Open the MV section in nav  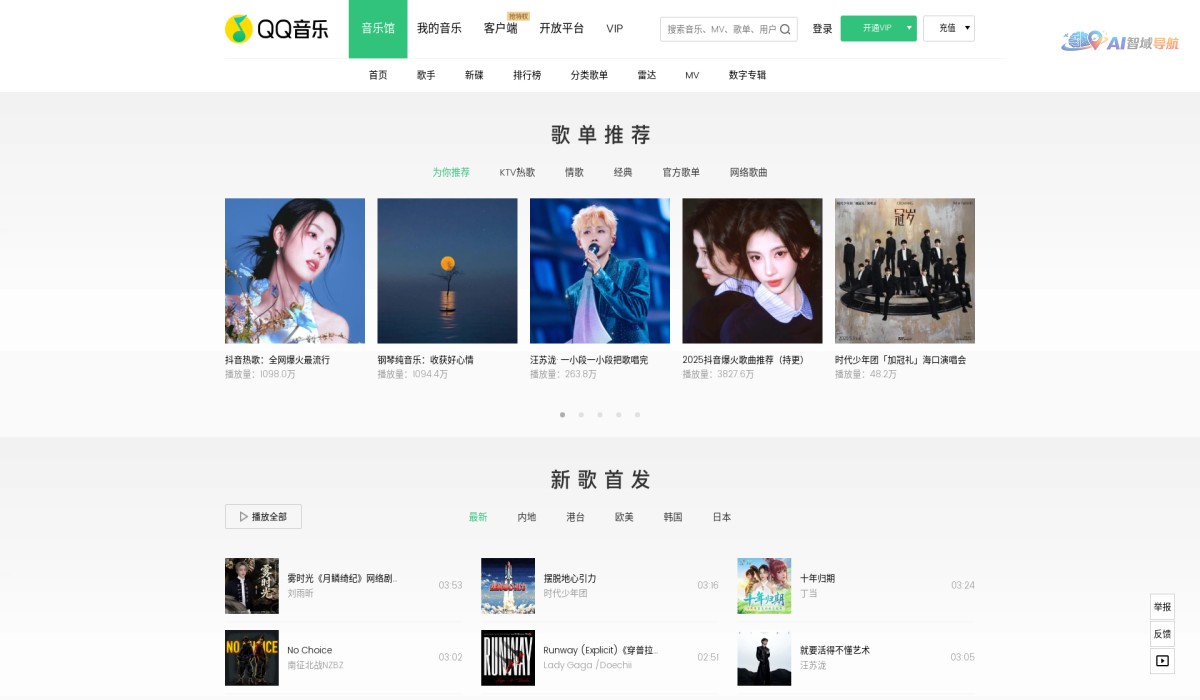tap(692, 75)
